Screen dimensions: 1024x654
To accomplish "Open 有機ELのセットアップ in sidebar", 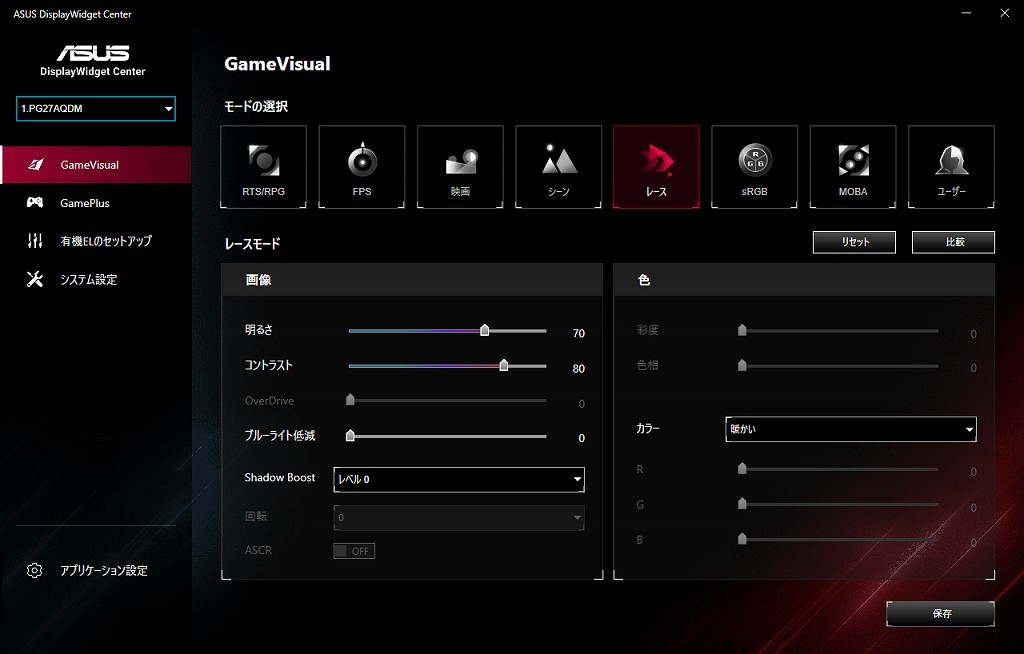I will pyautogui.click(x=95, y=241).
